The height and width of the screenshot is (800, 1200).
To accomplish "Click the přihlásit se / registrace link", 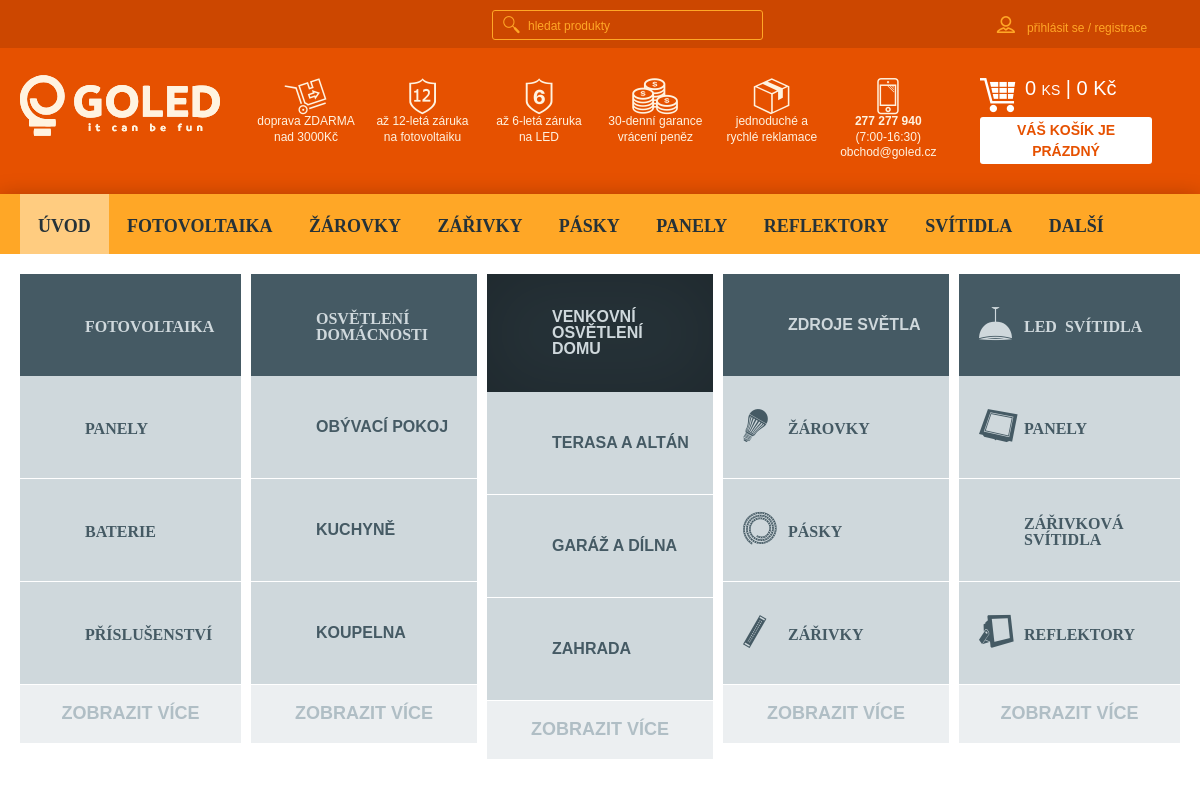I will coord(1086,28).
